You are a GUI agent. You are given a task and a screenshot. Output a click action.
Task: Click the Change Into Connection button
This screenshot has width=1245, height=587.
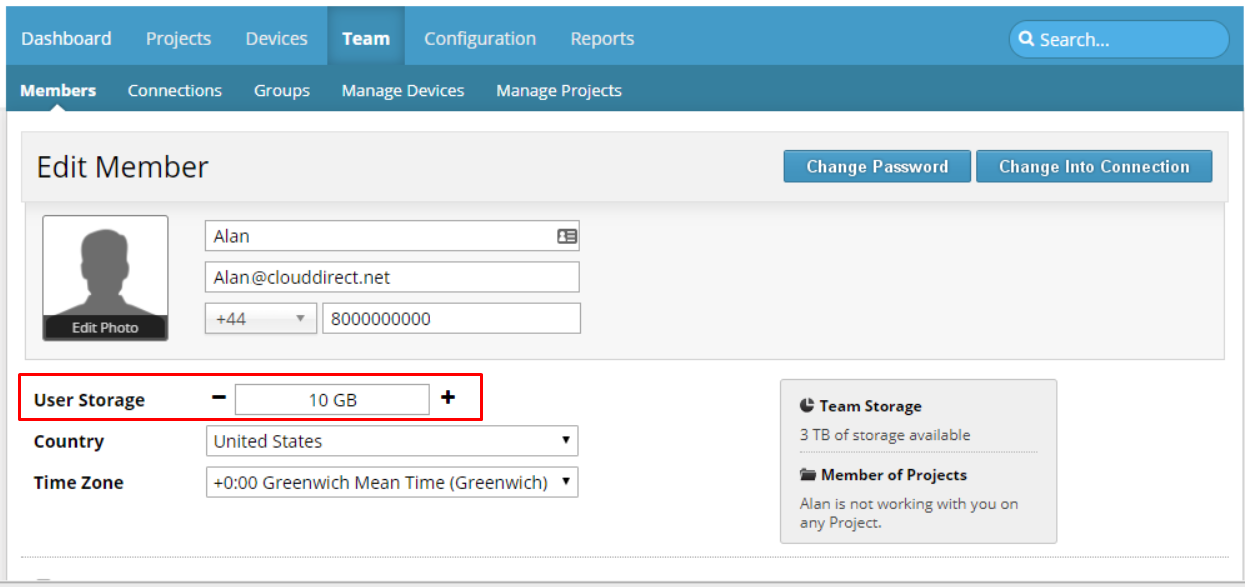point(1094,166)
